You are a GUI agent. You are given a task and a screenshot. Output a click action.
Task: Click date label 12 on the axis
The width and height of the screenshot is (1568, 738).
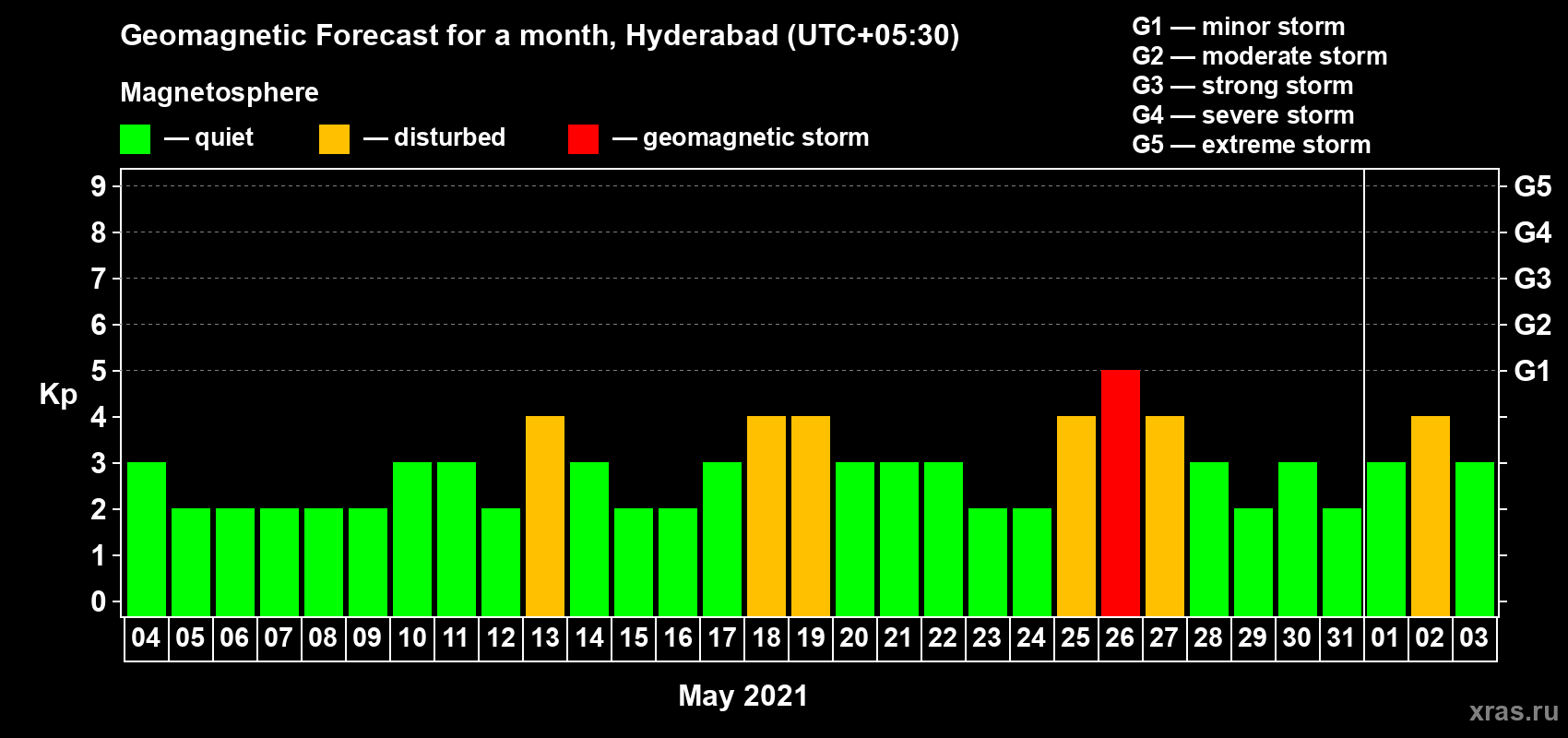[501, 638]
